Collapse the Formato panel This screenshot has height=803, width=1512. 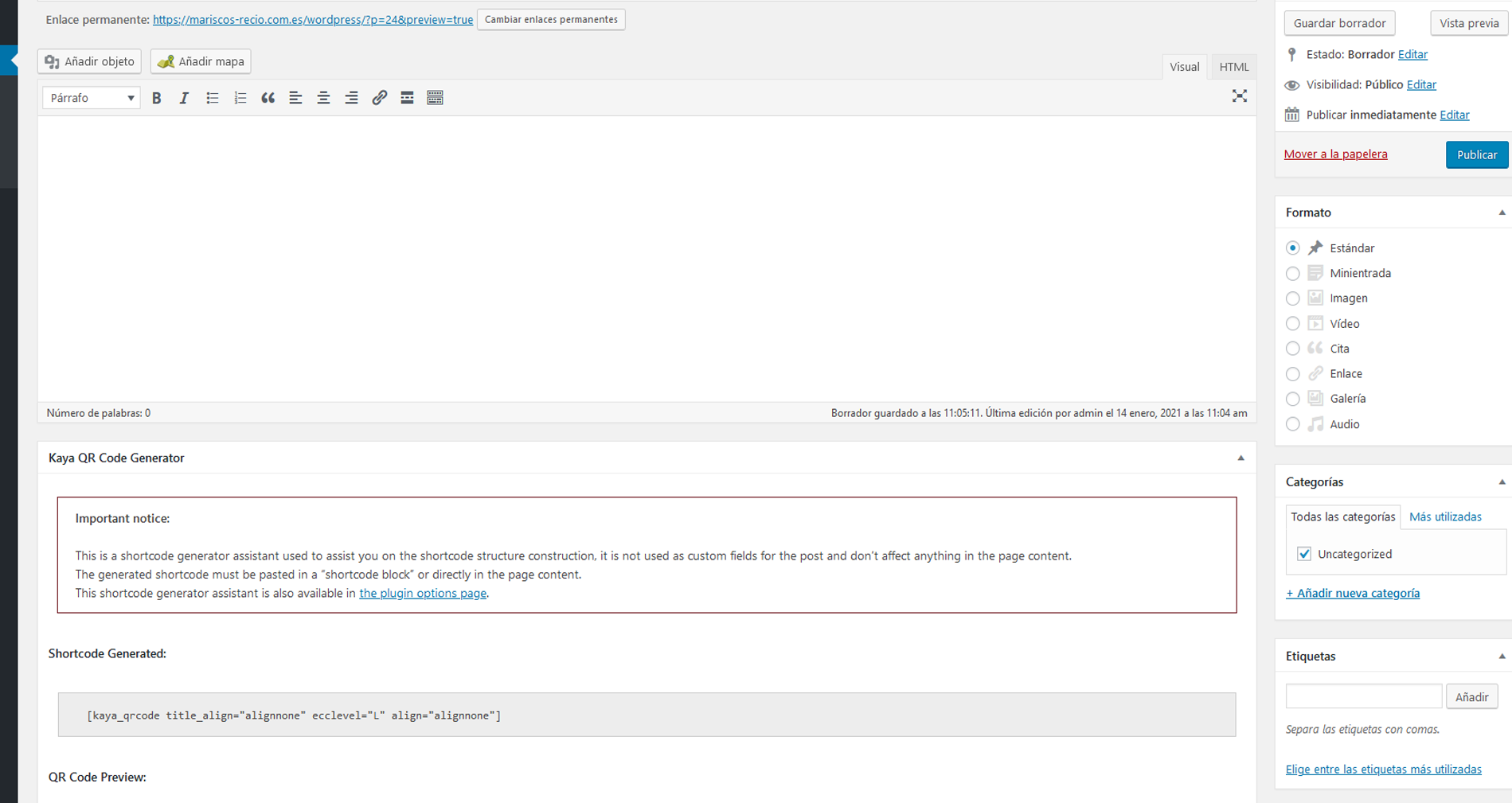pyautogui.click(x=1502, y=212)
